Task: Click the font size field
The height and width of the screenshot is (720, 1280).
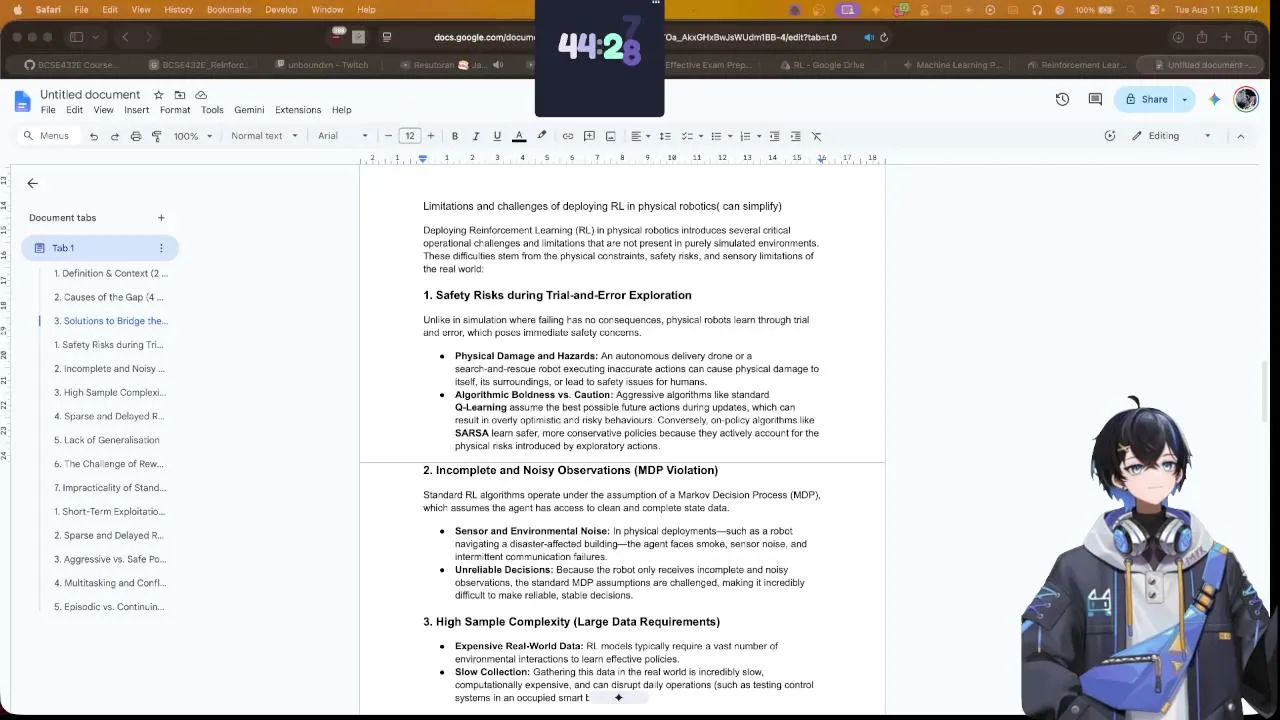Action: pos(410,136)
